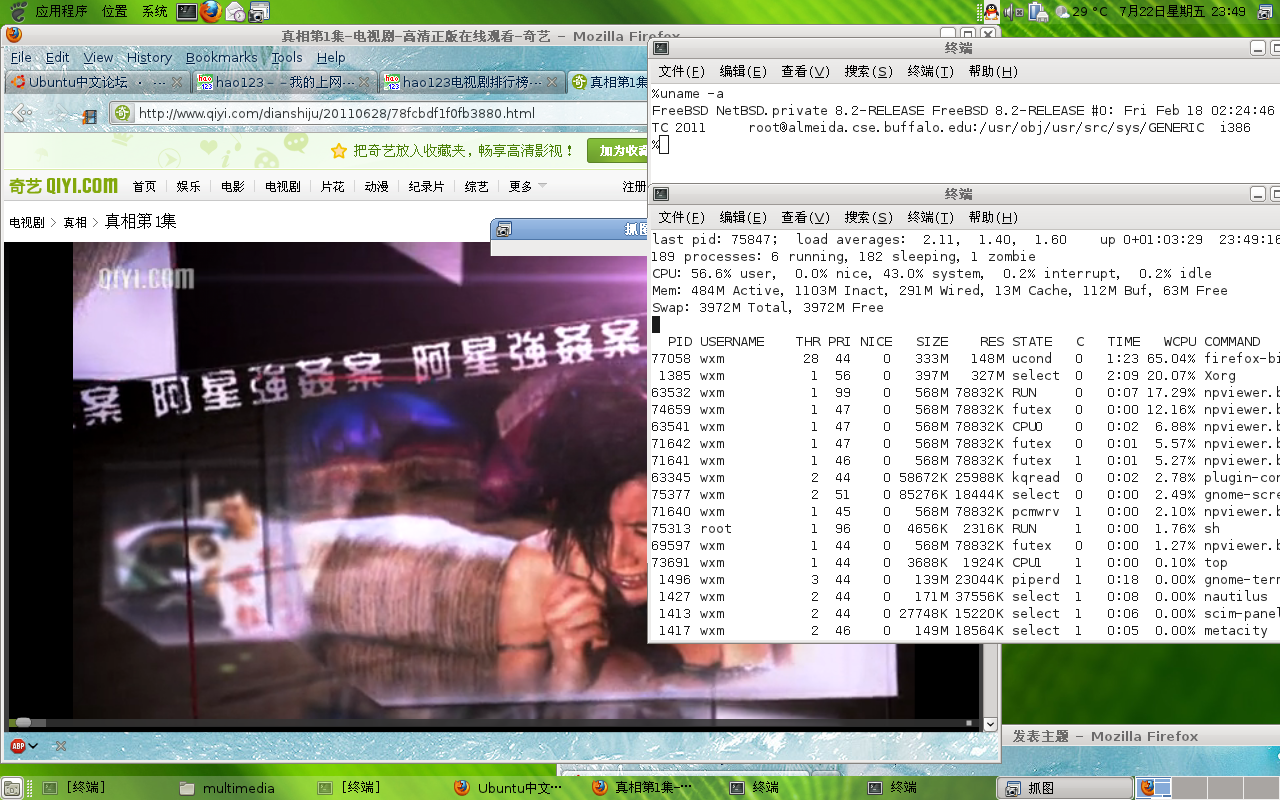
Task: Click screenshot icon right of the 23:49 clock
Action: pos(1266,12)
